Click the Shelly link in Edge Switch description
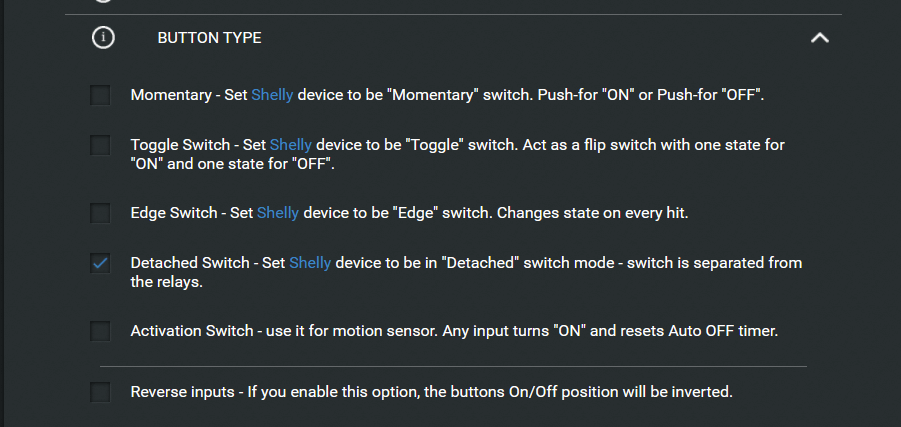Image resolution: width=901 pixels, height=427 pixels. click(x=277, y=213)
